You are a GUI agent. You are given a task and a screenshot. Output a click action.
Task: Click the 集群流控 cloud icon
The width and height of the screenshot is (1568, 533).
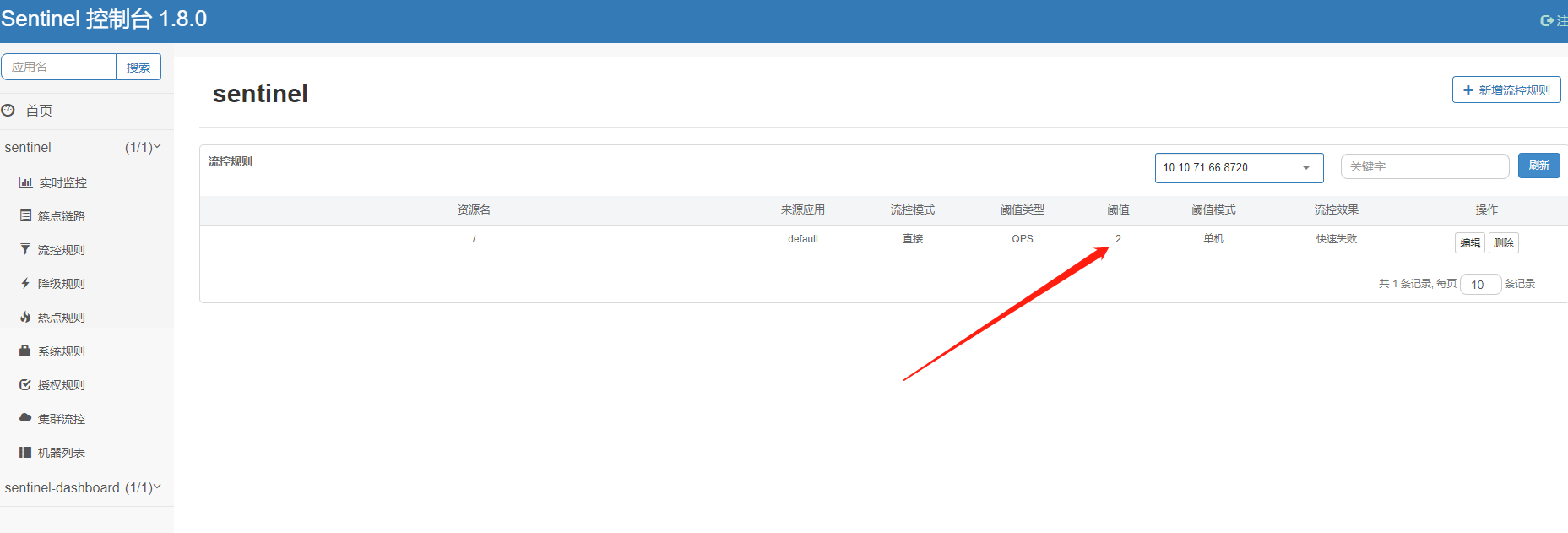25,417
